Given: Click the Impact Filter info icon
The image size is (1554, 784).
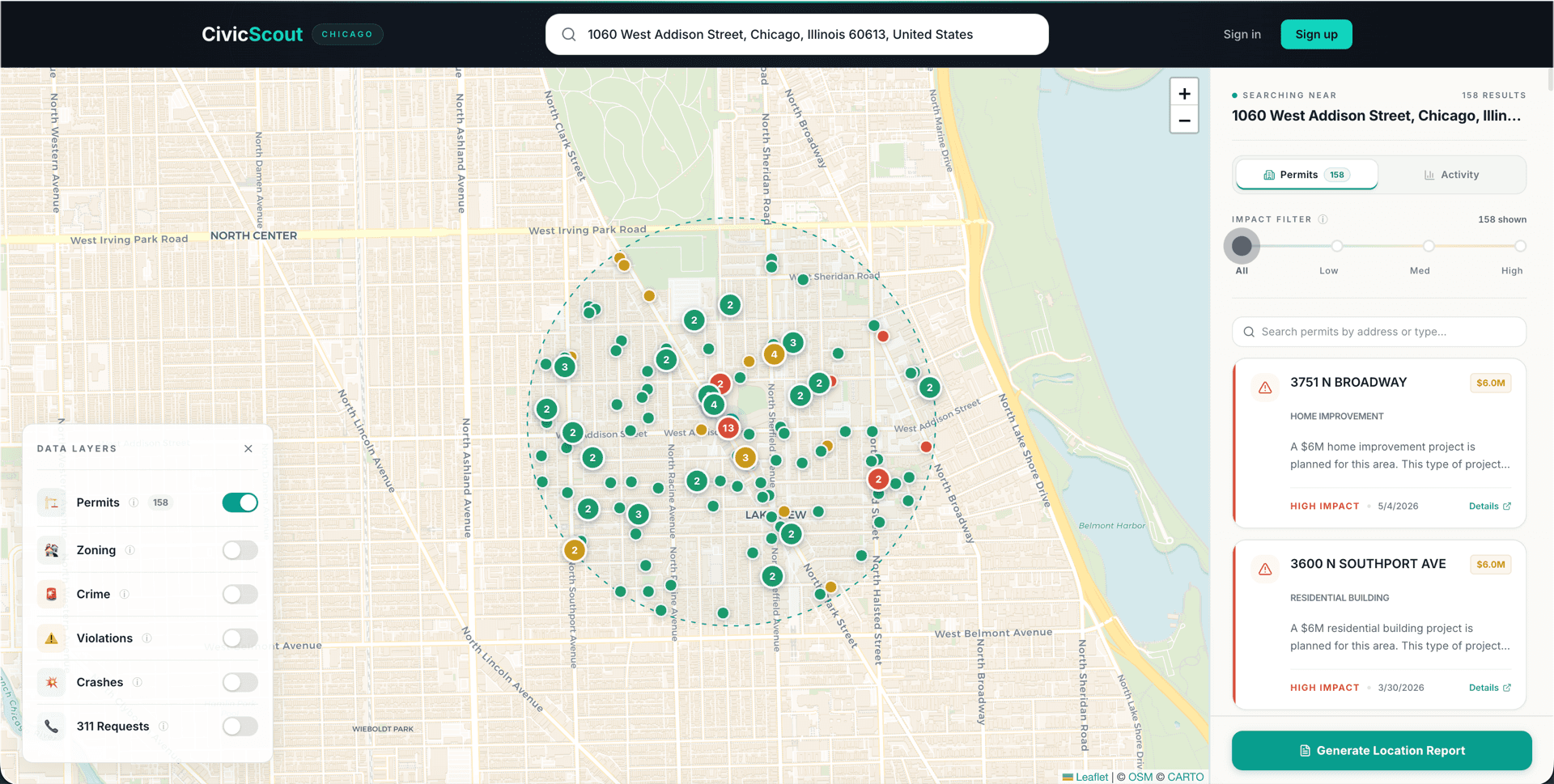Looking at the screenshot, I should pos(1323,219).
